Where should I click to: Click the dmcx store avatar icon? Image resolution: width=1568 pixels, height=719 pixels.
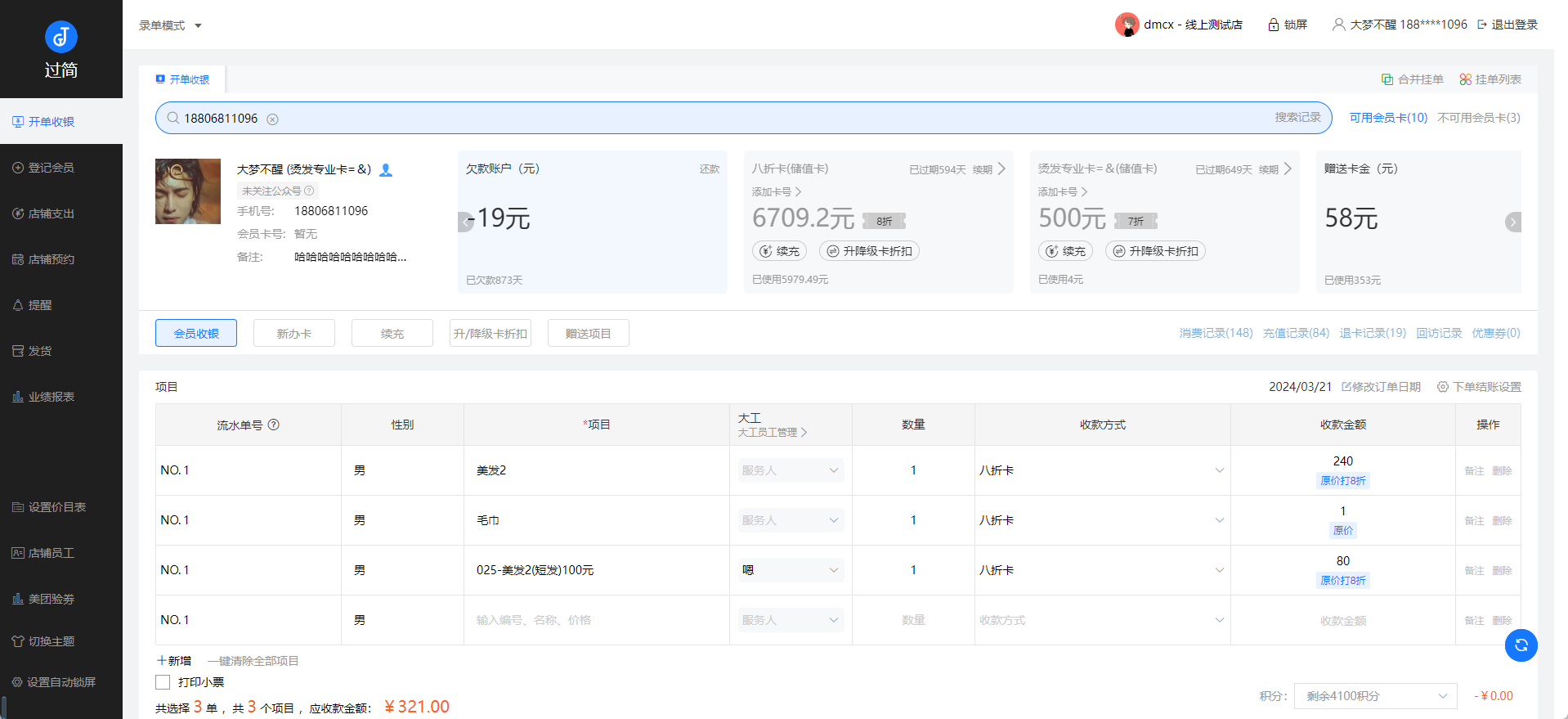pos(1127,25)
